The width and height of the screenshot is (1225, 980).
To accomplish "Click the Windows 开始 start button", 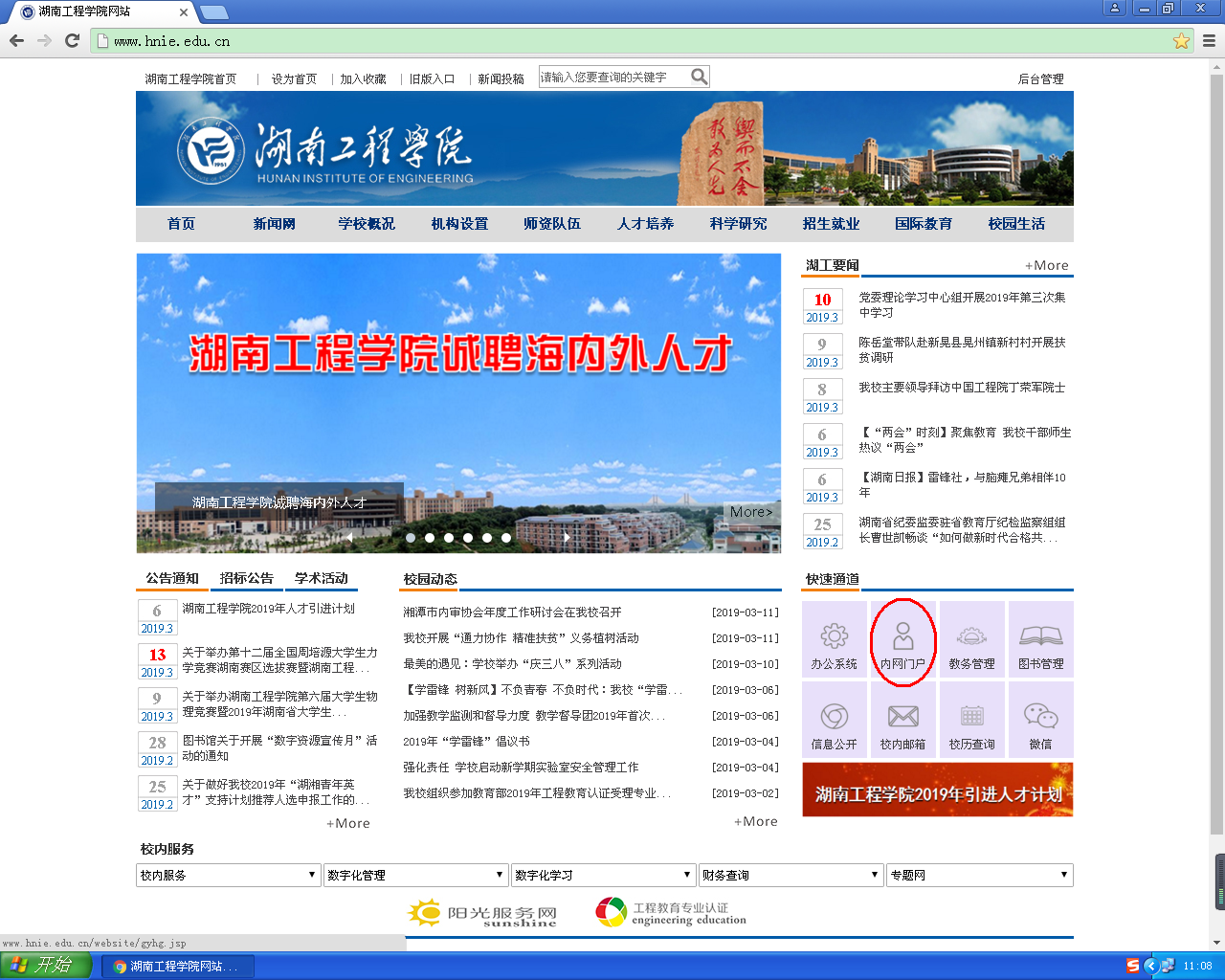I will click(x=46, y=966).
